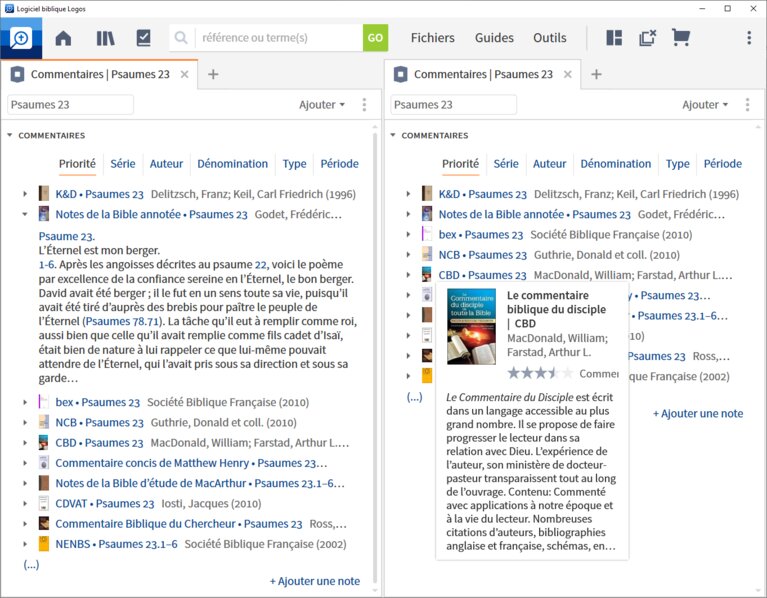The image size is (767, 598).
Task: Click right pane Psaumes 23 reference field
Action: pos(453,105)
